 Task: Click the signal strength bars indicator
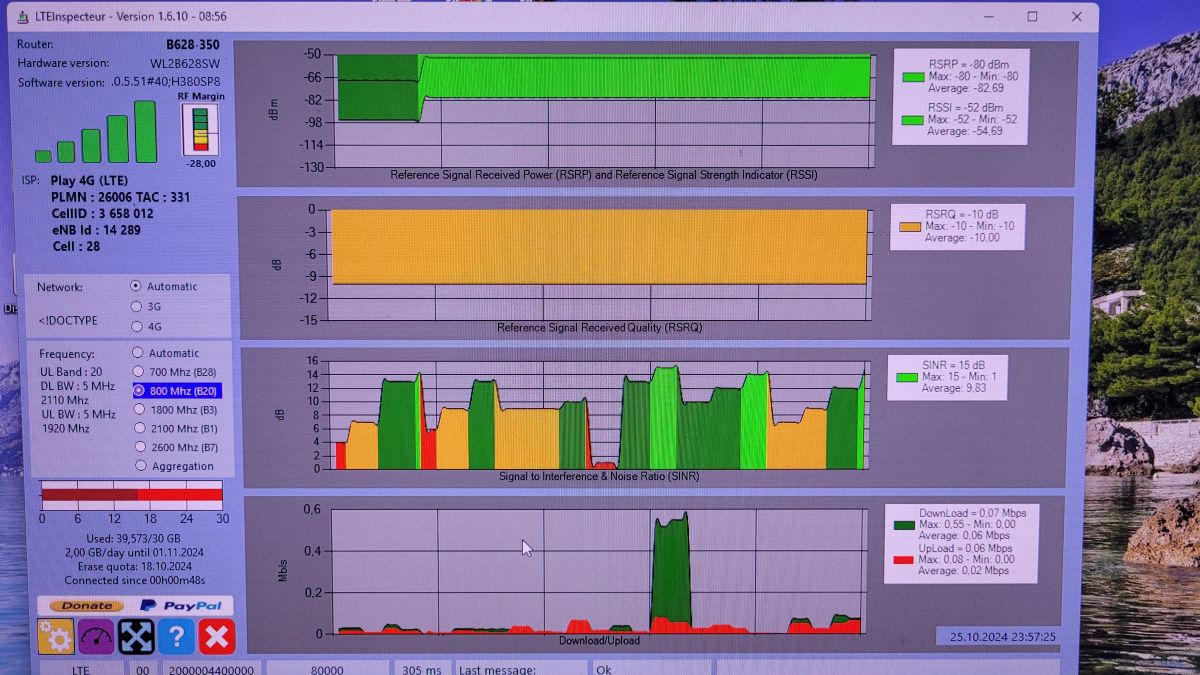point(97,132)
